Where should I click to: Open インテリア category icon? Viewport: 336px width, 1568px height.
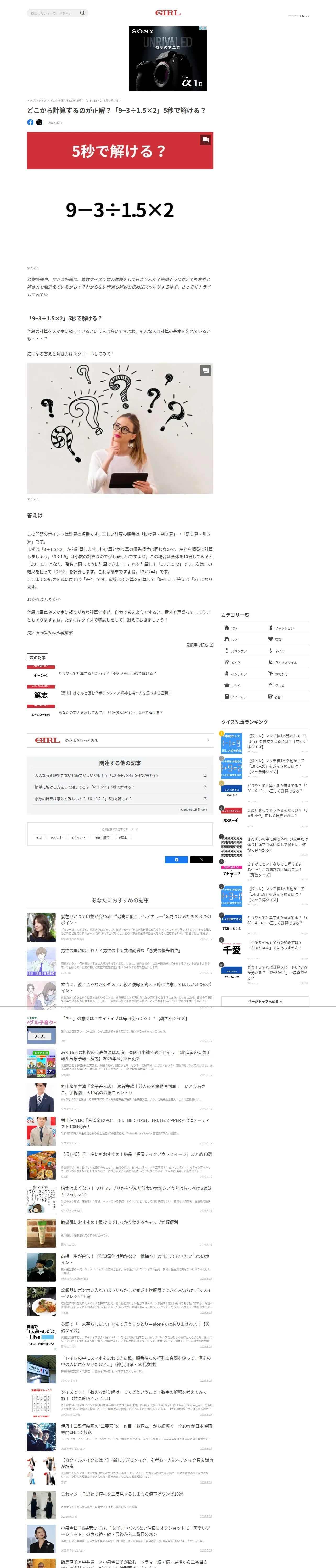point(227,674)
